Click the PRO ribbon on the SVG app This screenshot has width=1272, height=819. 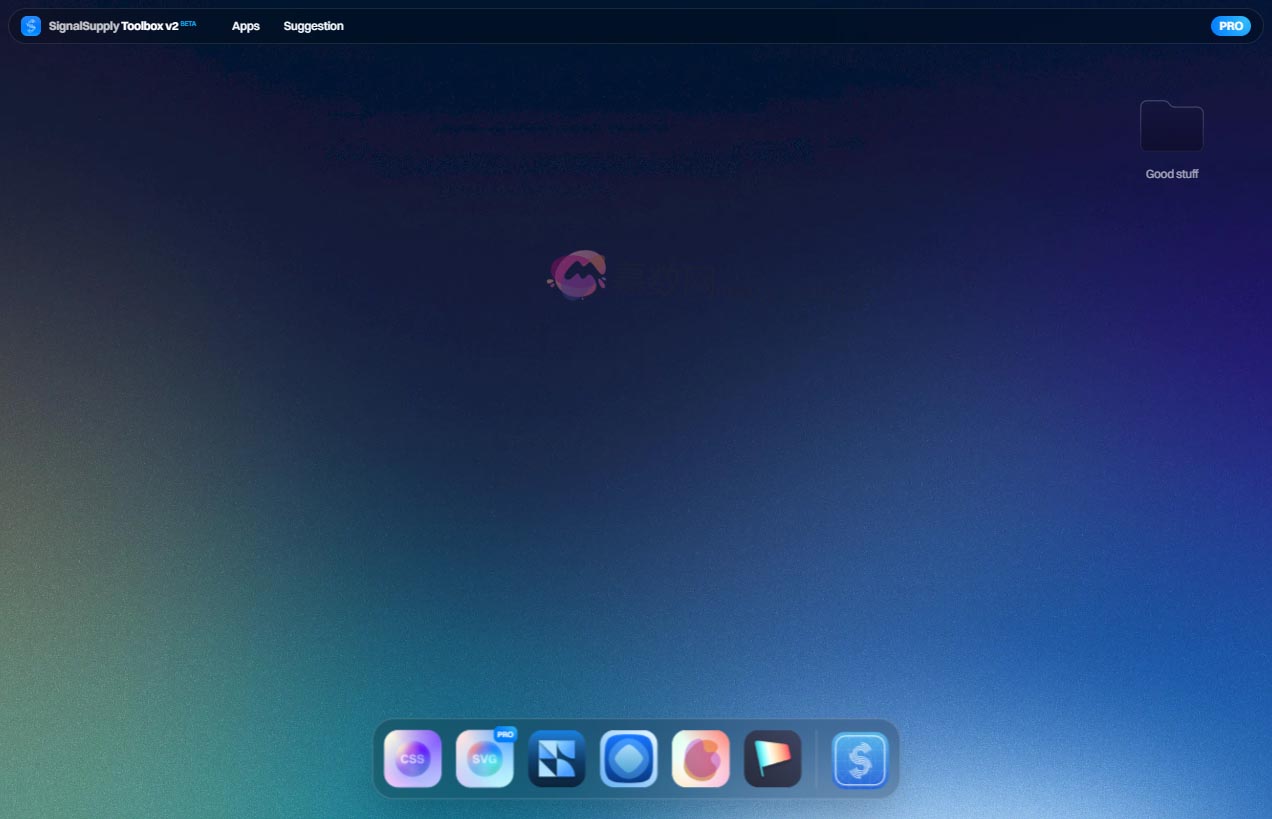point(504,733)
